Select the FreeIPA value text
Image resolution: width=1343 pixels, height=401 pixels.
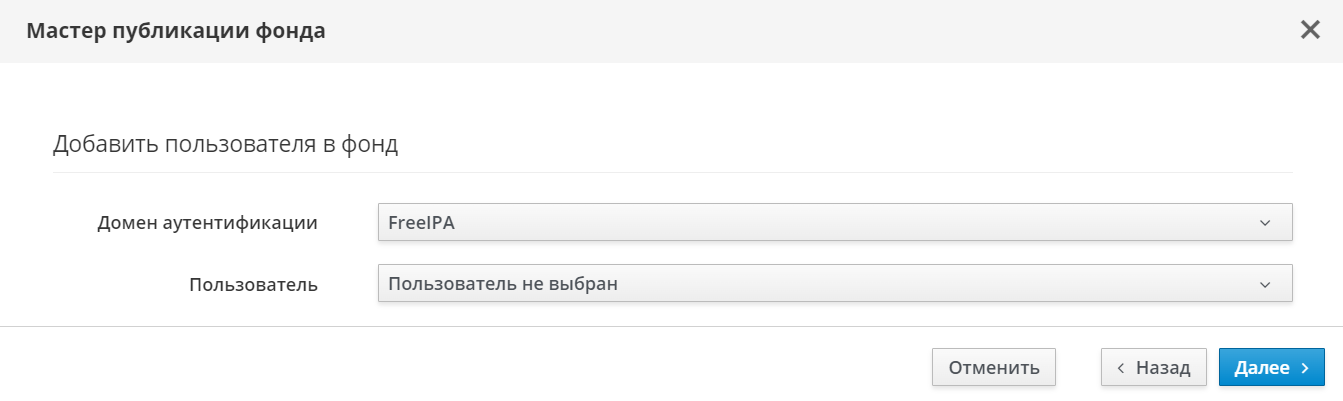(421, 223)
